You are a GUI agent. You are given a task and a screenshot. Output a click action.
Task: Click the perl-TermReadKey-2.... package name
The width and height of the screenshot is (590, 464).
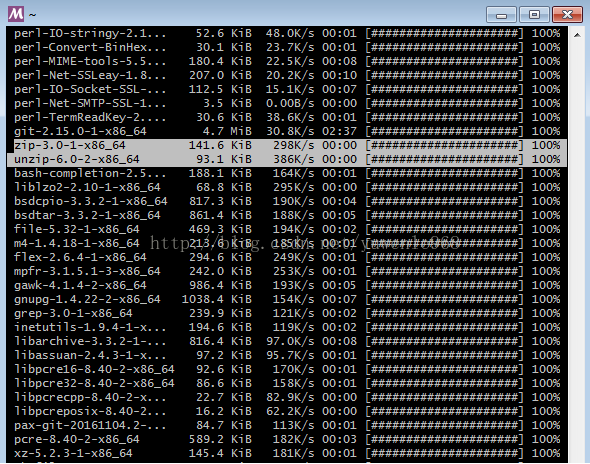point(90,117)
